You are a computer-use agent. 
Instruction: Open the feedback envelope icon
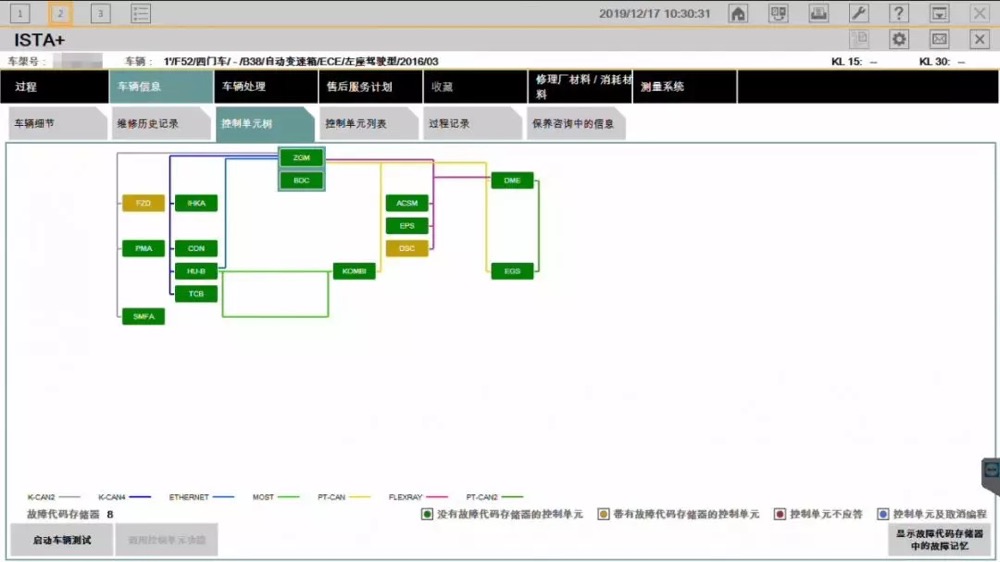pyautogui.click(x=939, y=40)
